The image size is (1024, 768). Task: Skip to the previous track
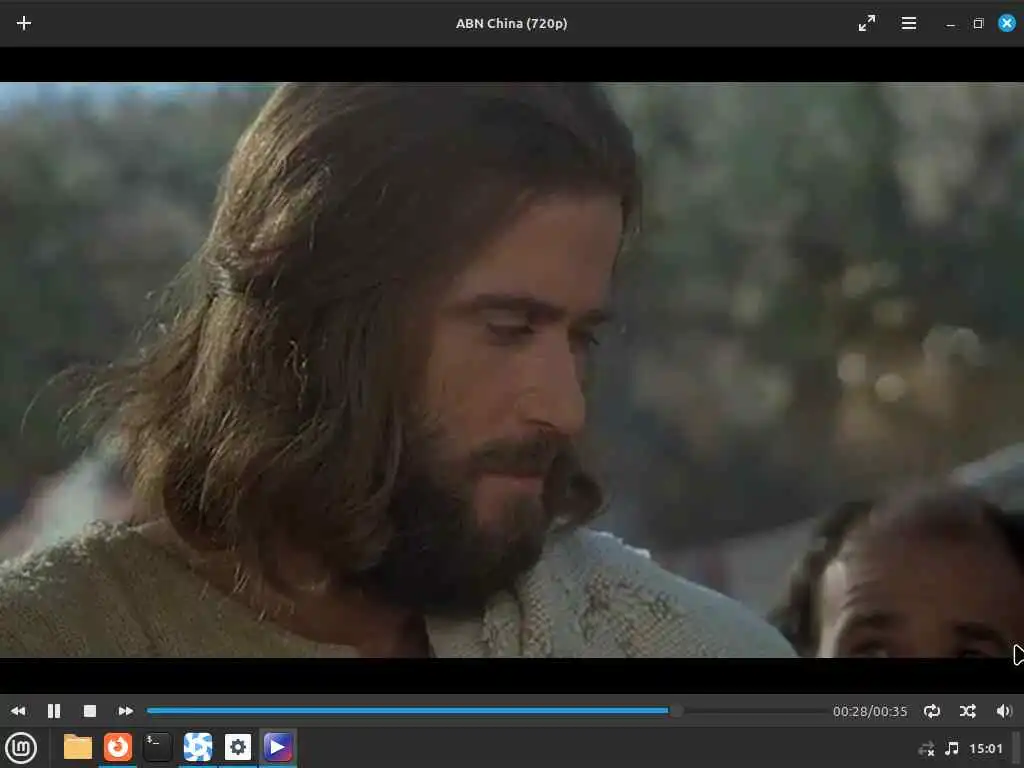[x=18, y=711]
